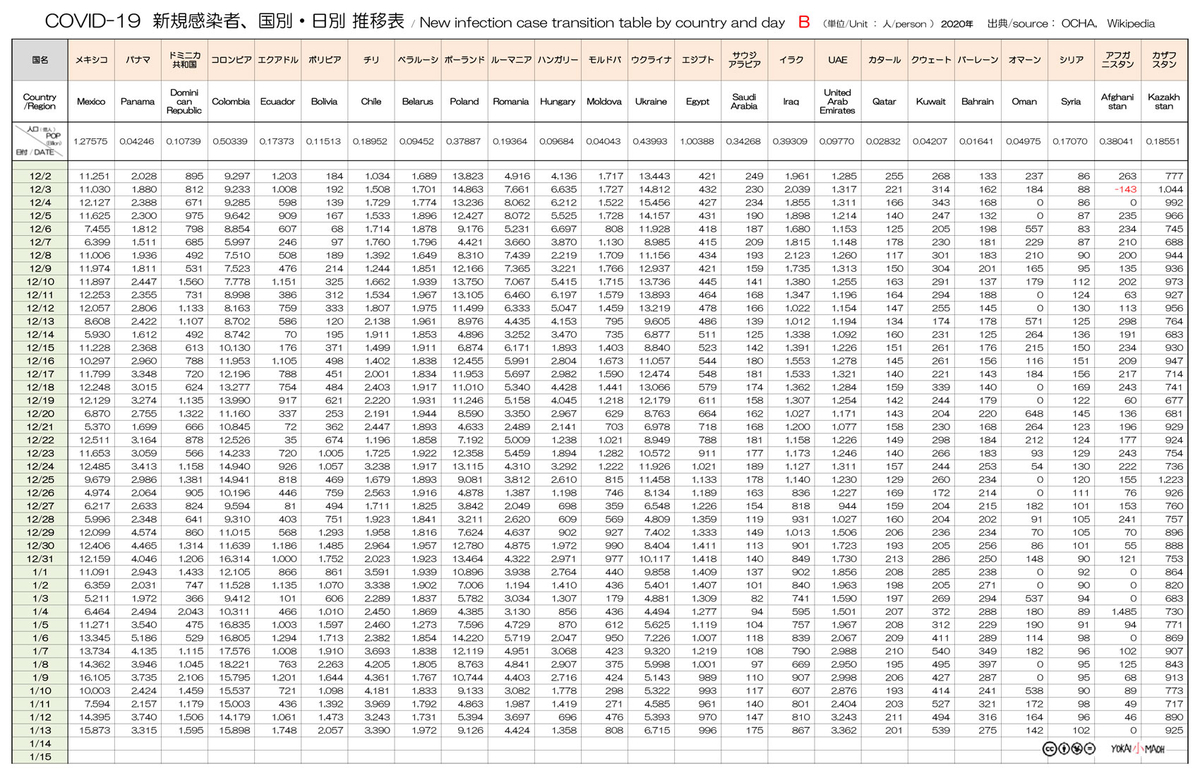Click Ukraine's 12/4 value '15,456'
Image resolution: width=1200 pixels, height=771 pixels.
click(654, 203)
